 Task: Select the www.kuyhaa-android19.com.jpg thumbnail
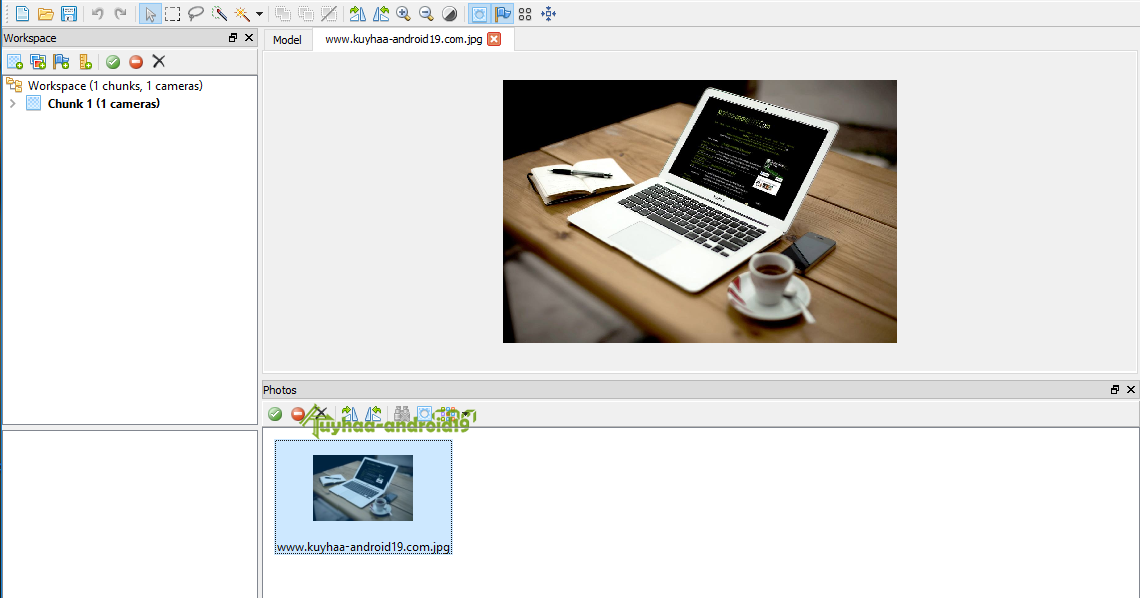point(363,488)
